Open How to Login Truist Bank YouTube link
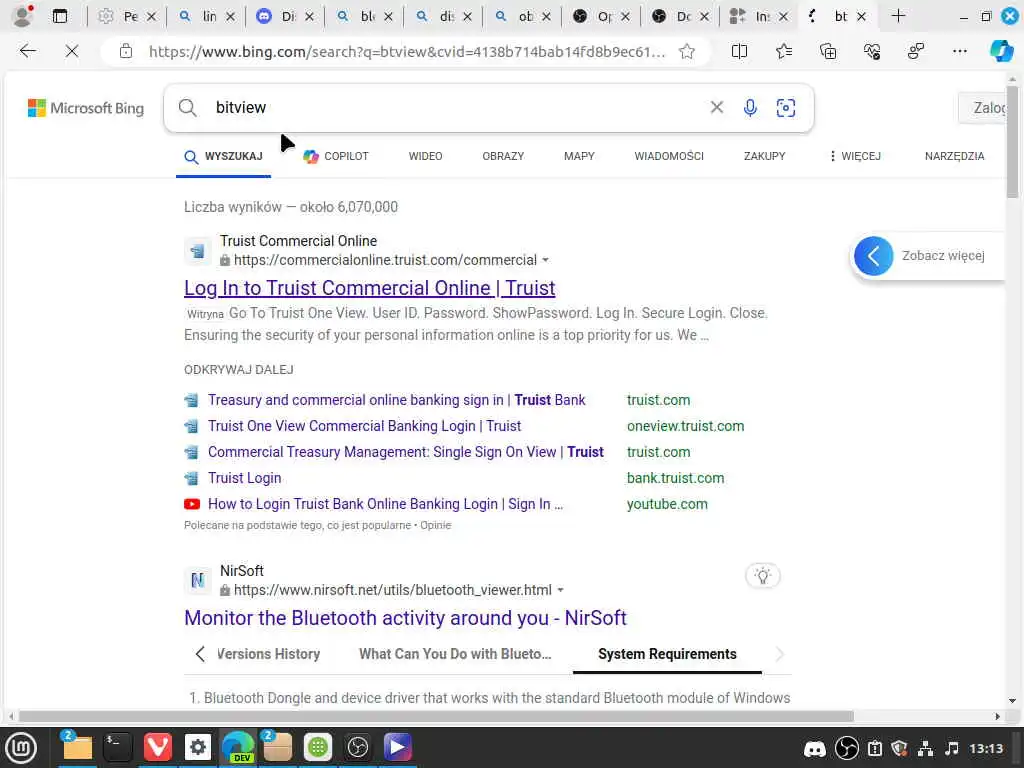This screenshot has width=1024, height=768. (385, 504)
